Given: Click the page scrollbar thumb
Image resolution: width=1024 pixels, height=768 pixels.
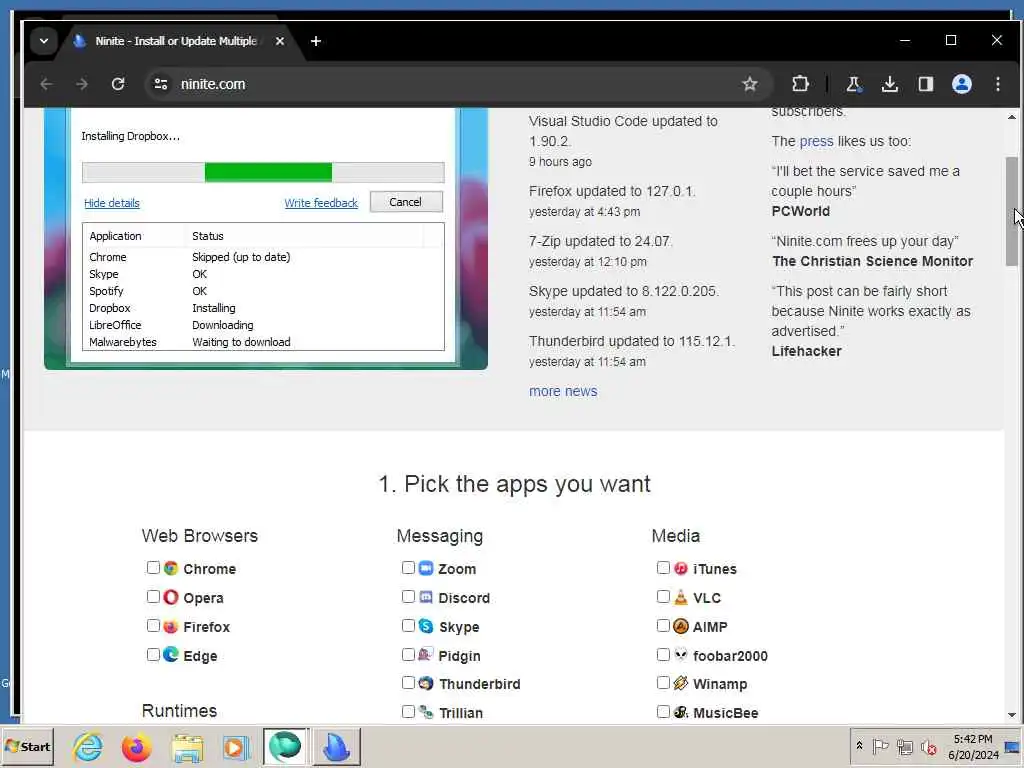Looking at the screenshot, I should 1012,211.
